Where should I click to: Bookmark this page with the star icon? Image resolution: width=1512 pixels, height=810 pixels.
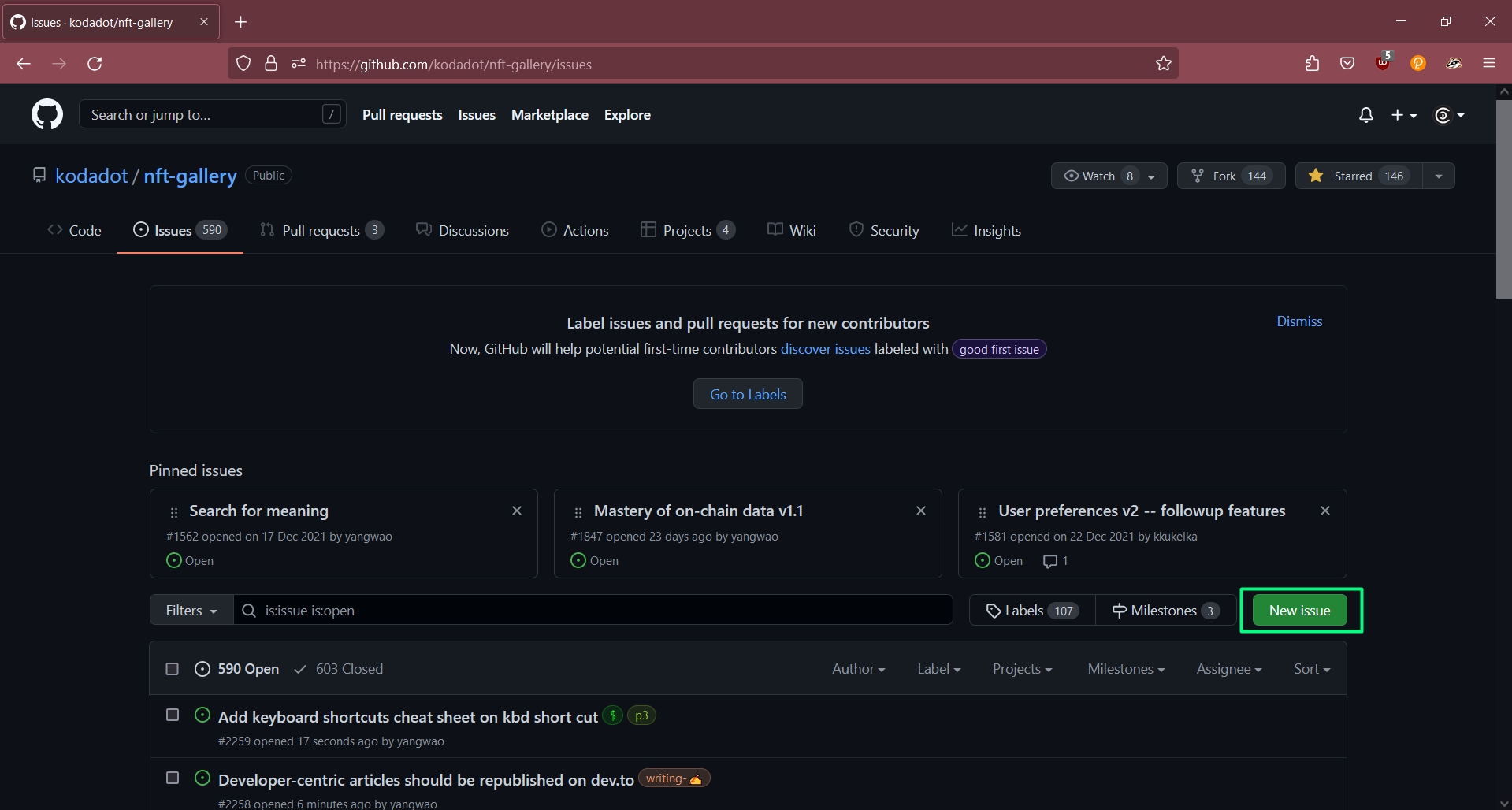[x=1163, y=64]
